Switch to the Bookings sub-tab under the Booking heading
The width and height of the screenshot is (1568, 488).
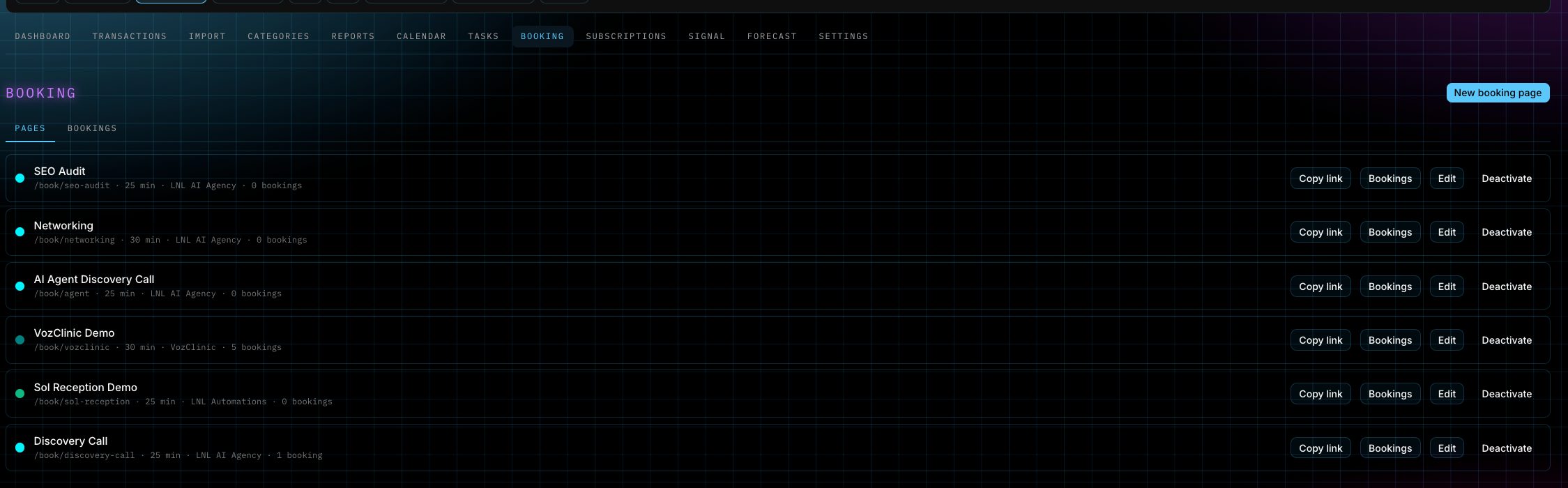(x=92, y=128)
